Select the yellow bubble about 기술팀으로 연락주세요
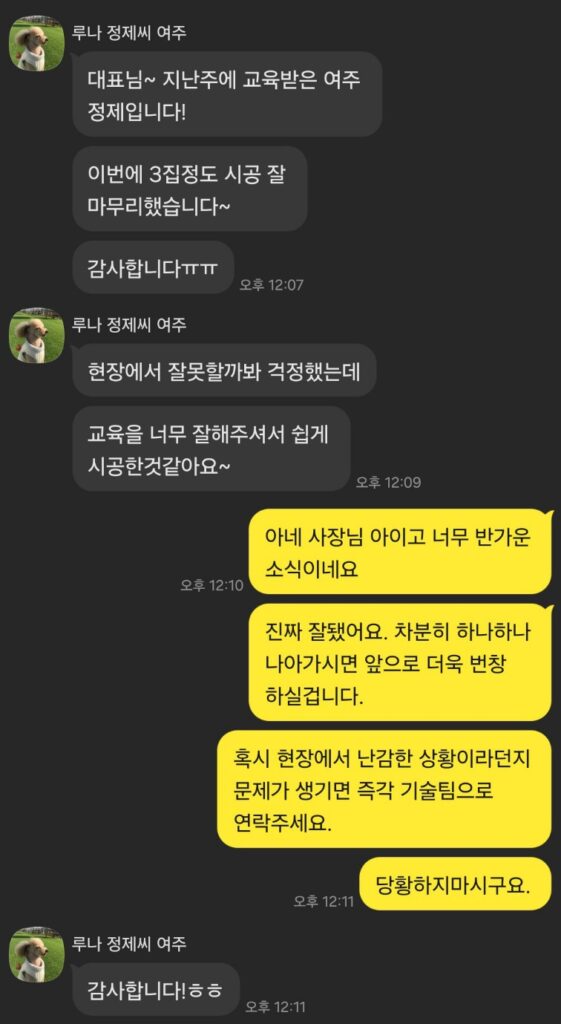The image size is (561, 1024). 384,789
